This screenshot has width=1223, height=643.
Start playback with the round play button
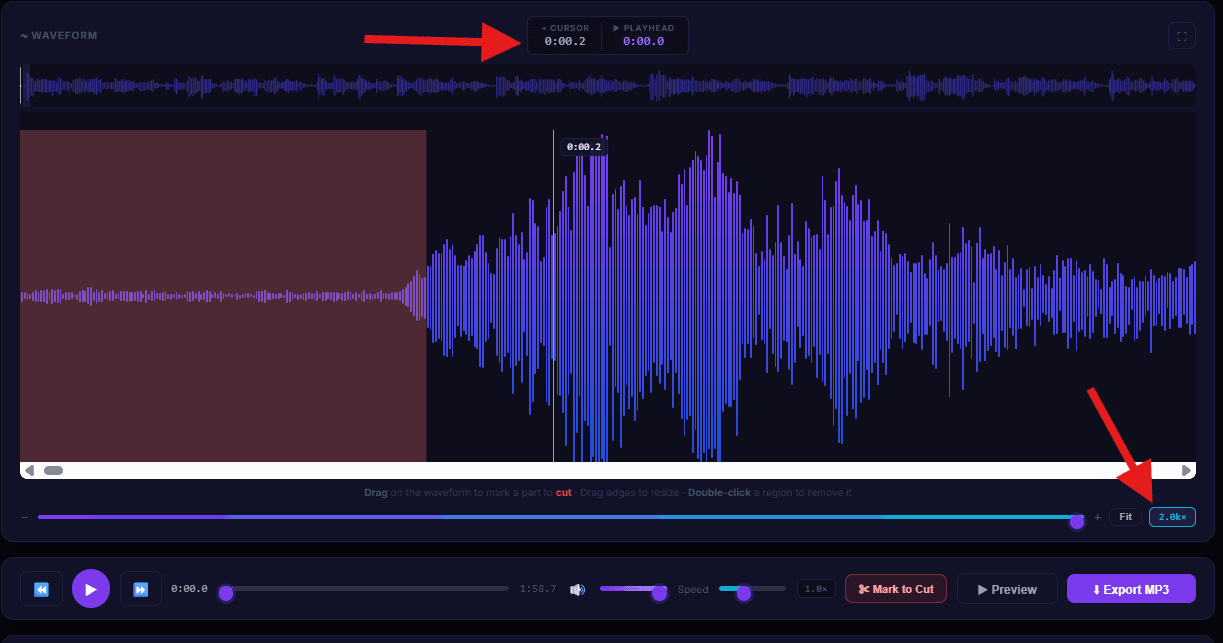pyautogui.click(x=91, y=589)
